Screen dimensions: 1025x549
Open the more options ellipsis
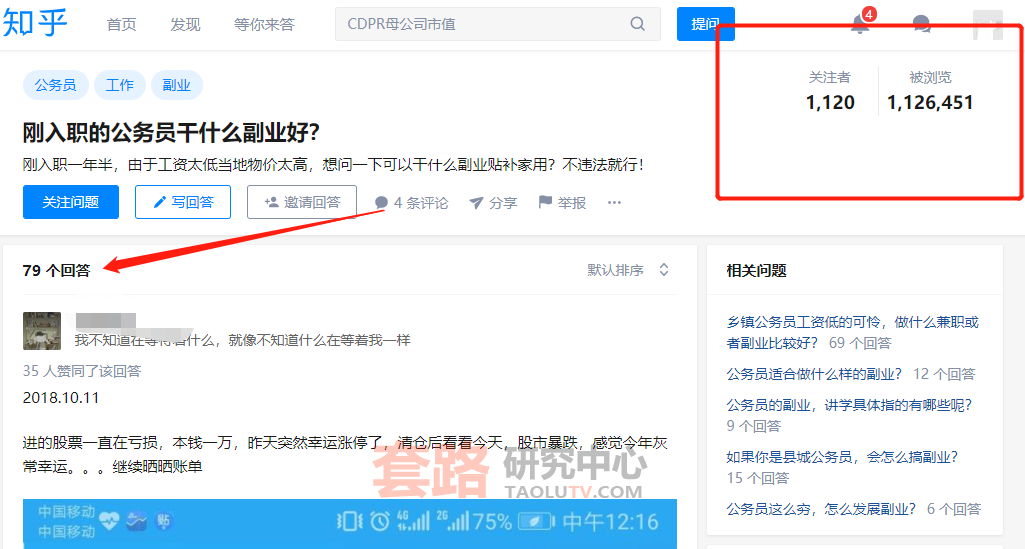click(x=614, y=203)
